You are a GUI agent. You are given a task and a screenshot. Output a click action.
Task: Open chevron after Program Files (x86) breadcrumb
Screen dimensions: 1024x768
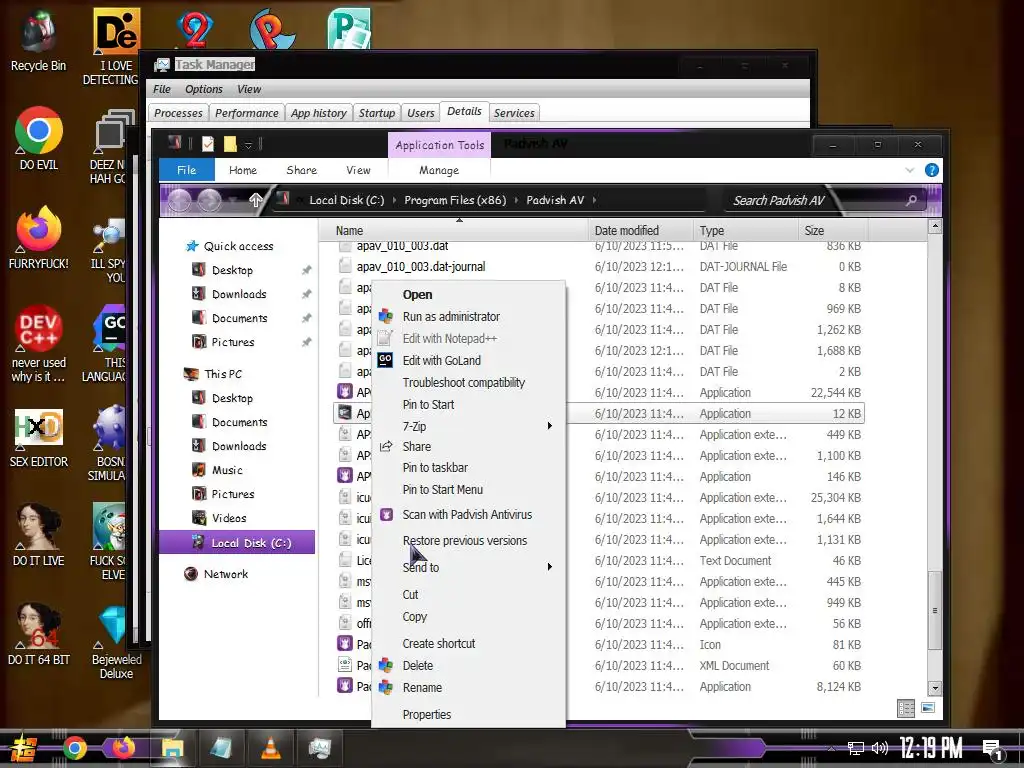tap(516, 200)
